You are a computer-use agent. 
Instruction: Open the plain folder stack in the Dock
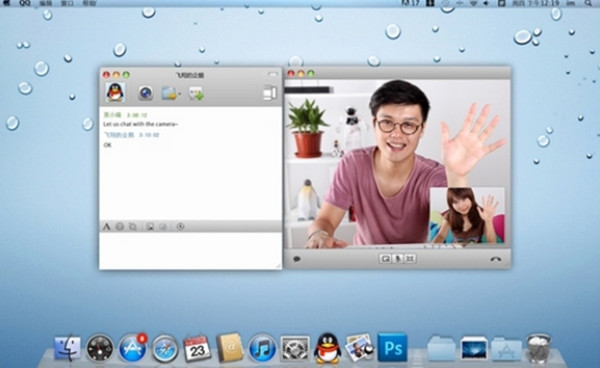(441, 348)
